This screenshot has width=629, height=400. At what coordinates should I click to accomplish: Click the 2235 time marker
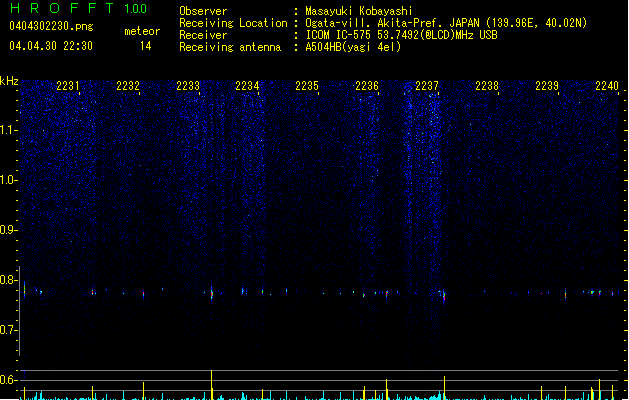click(307, 86)
